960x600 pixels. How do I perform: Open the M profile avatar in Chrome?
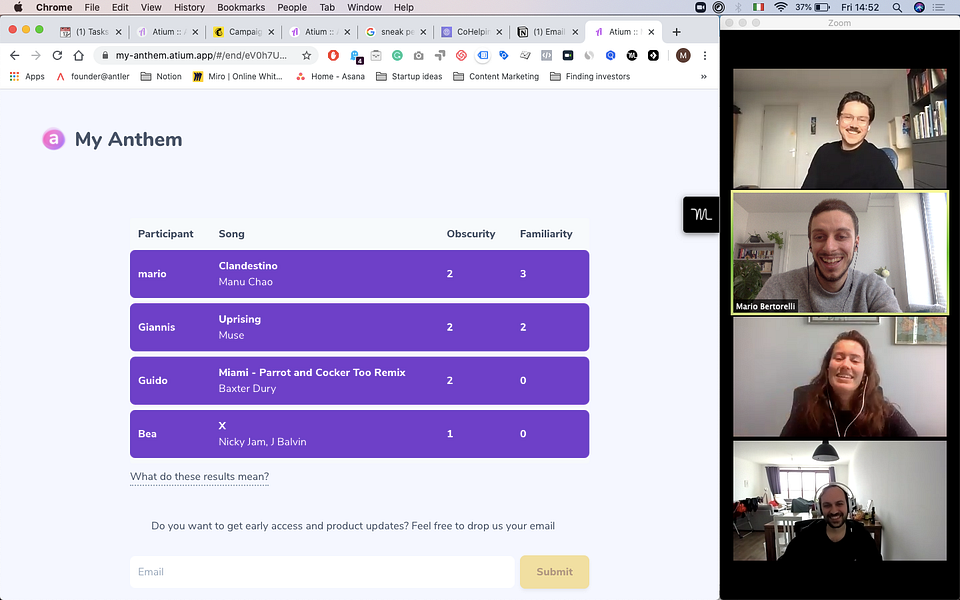[x=683, y=55]
